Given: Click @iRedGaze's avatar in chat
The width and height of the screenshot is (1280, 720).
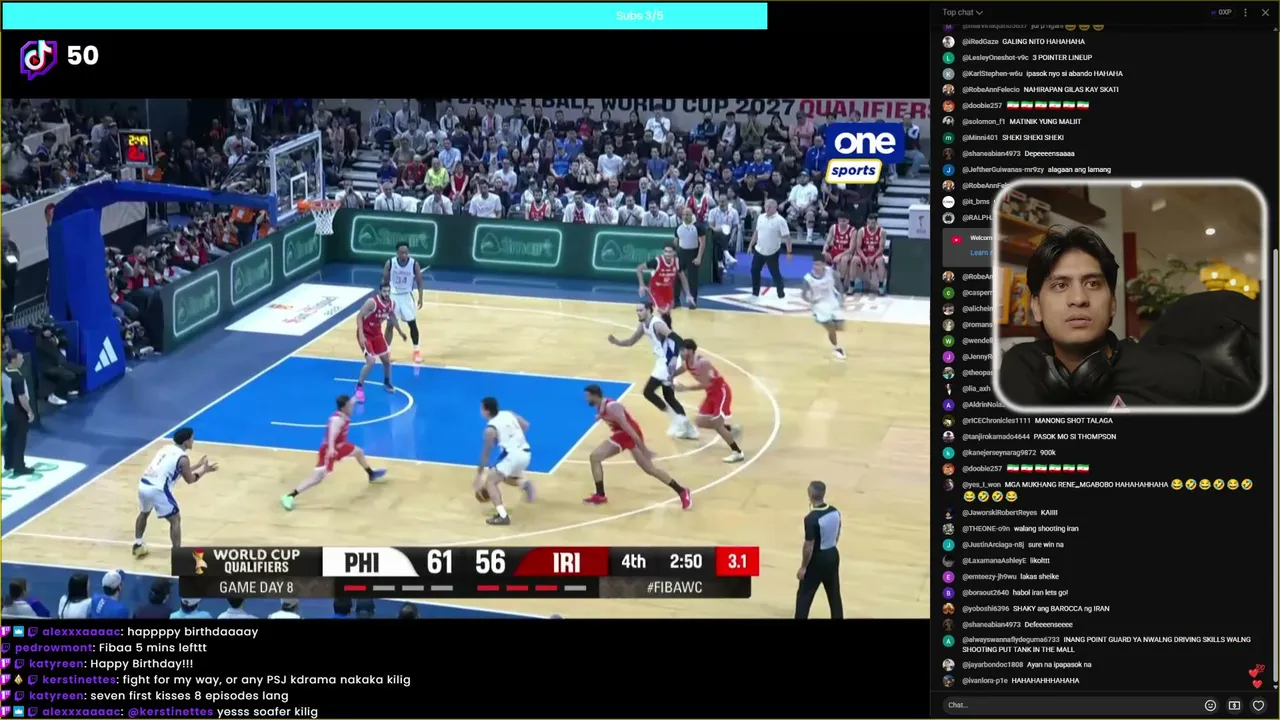Looking at the screenshot, I should [948, 42].
